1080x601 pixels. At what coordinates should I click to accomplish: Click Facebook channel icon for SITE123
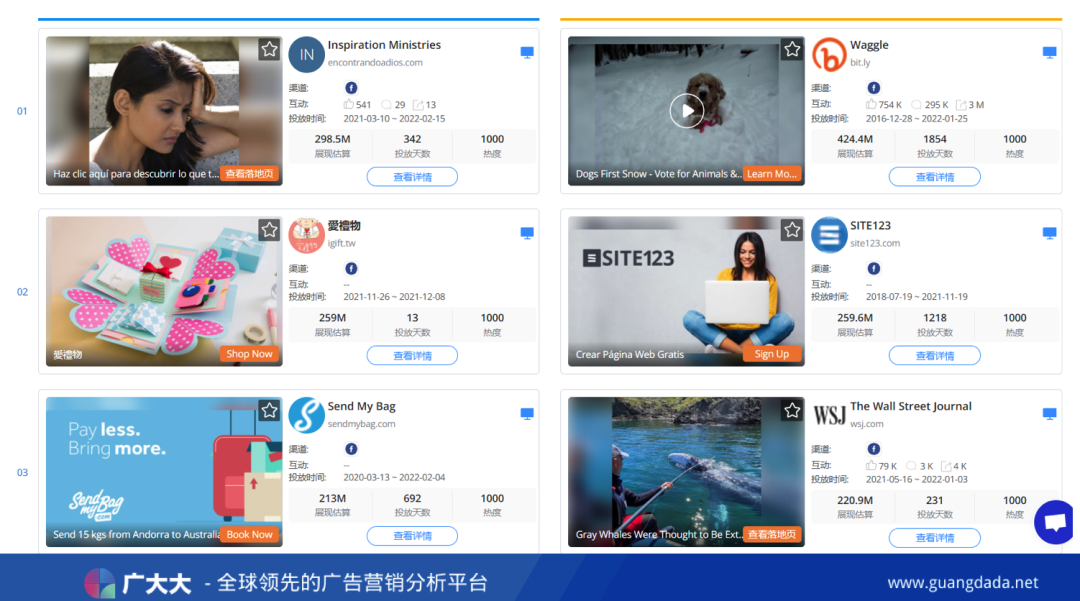pos(873,268)
